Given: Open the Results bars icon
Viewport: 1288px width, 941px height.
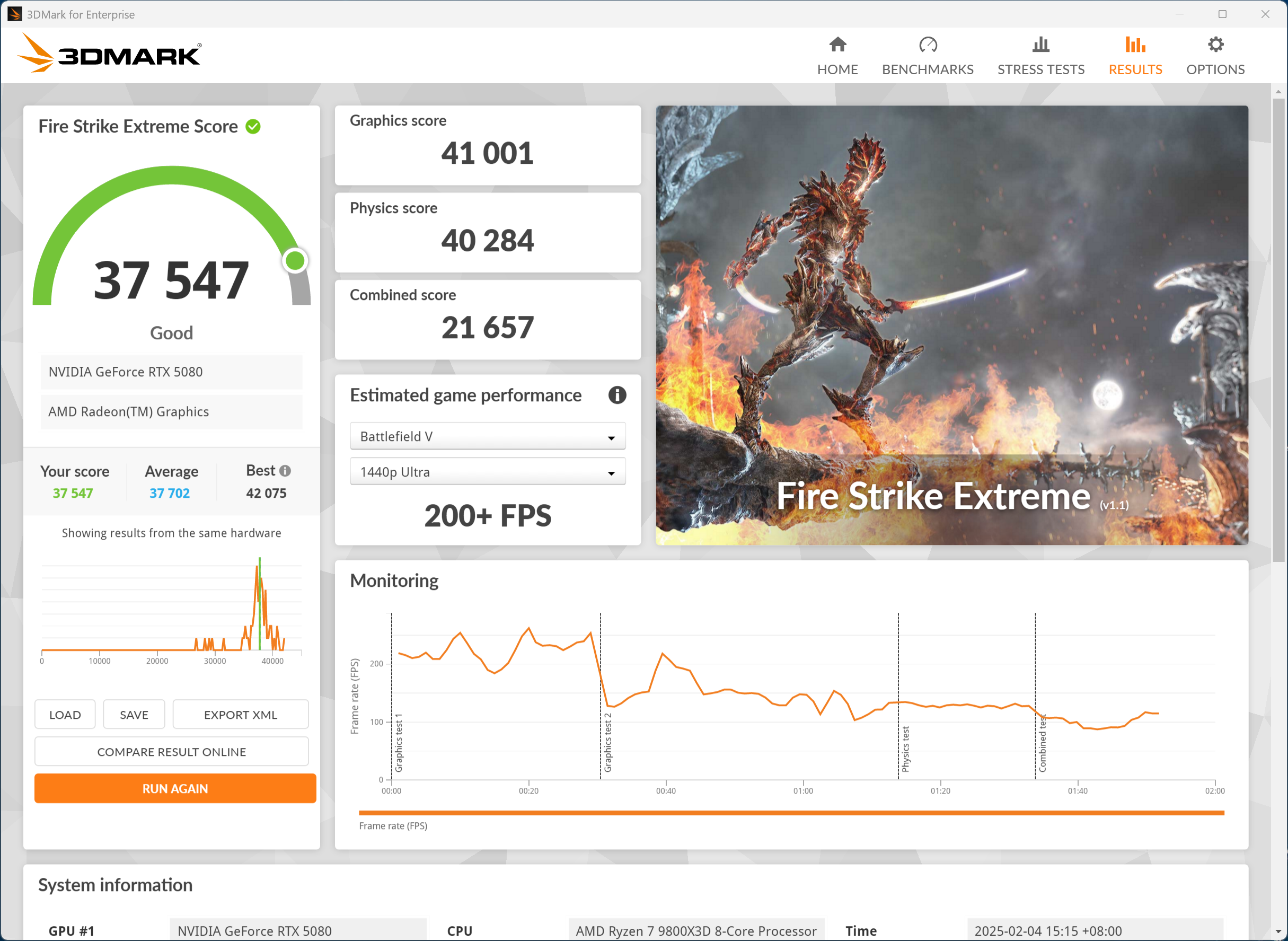Looking at the screenshot, I should click(x=1135, y=45).
